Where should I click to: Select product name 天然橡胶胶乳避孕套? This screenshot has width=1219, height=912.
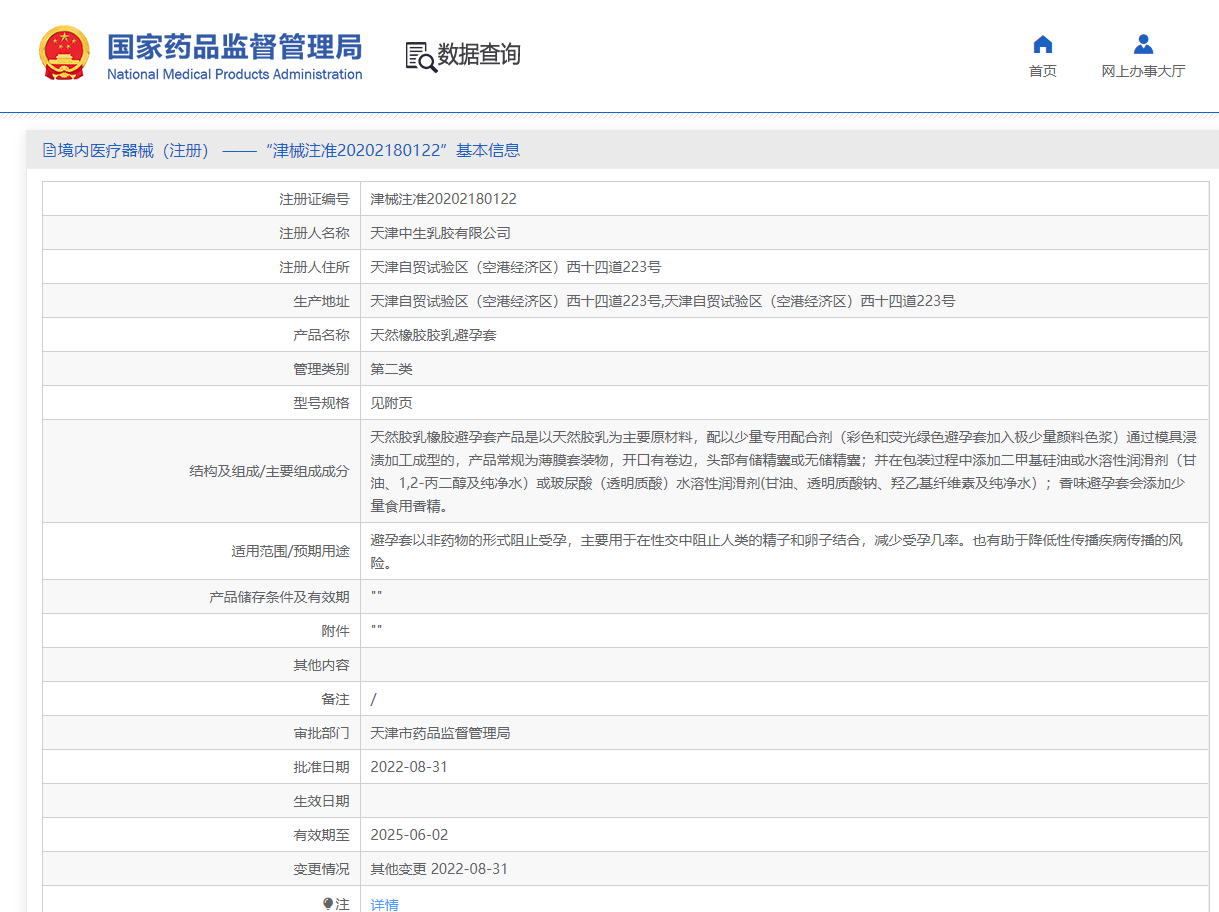433,335
